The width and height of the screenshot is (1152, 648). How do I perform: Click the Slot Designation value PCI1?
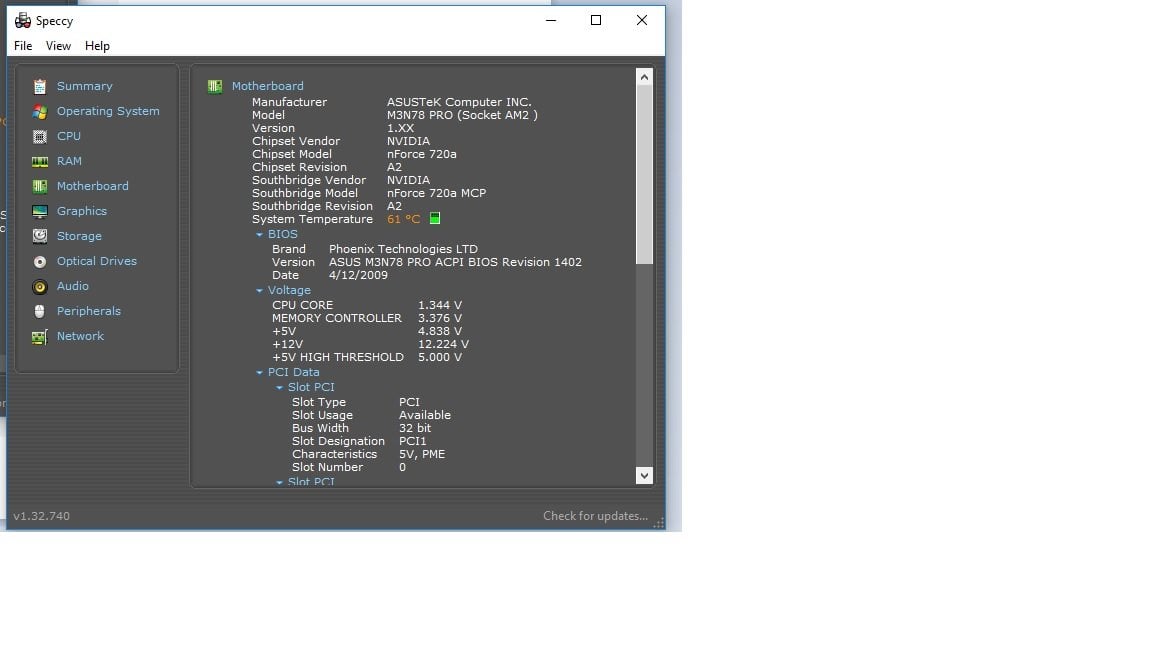click(x=413, y=441)
